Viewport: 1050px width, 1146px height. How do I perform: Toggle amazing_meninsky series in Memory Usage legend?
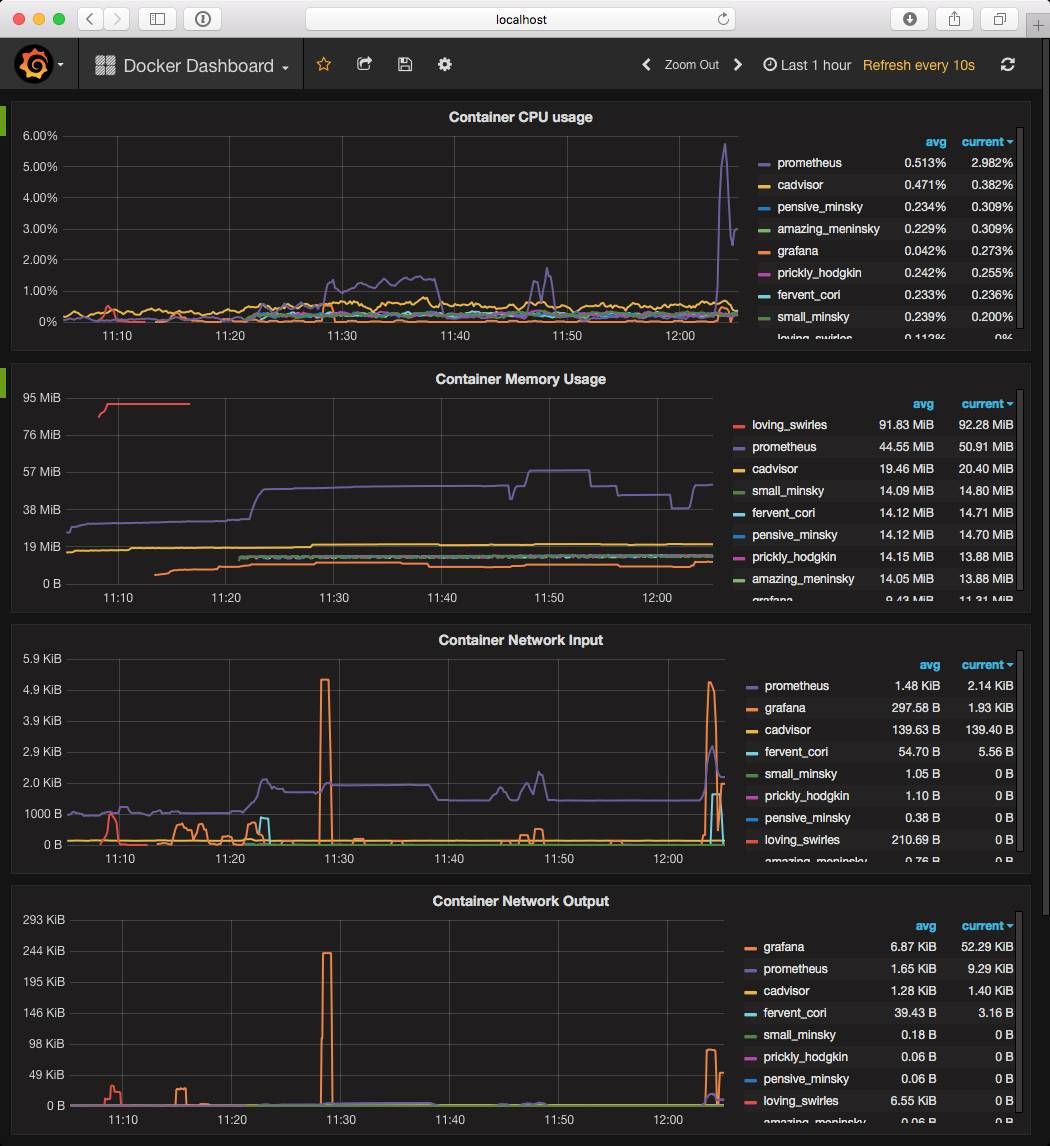coord(803,579)
